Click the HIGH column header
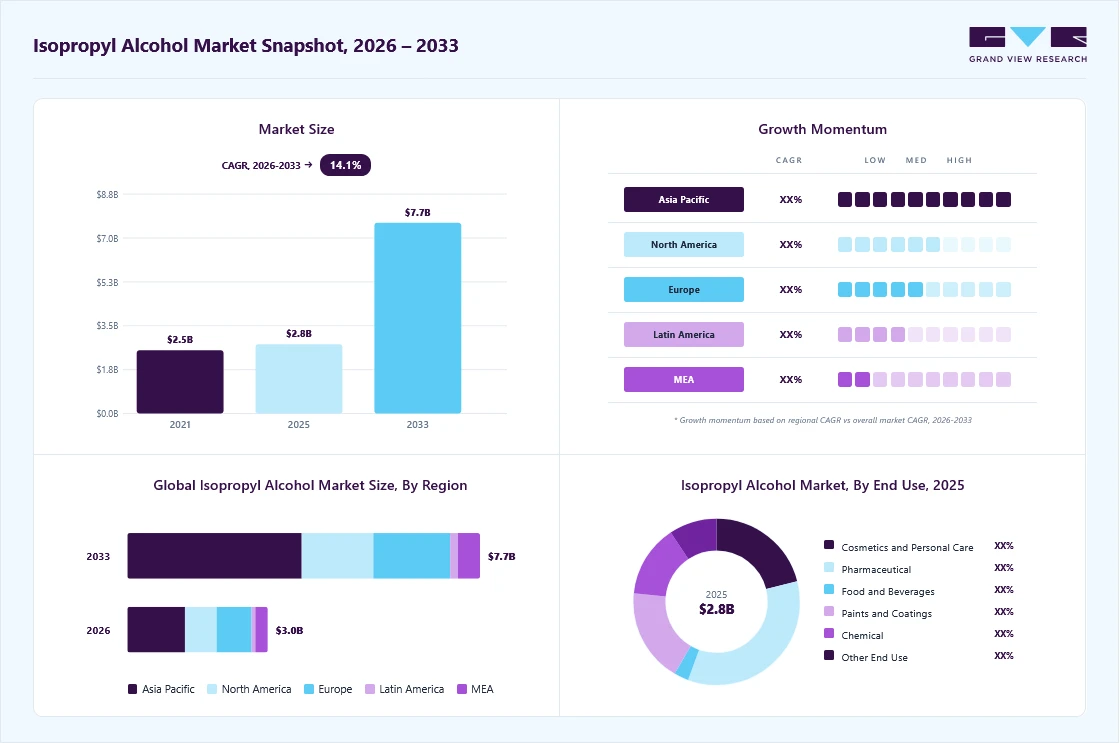Screen dimensions: 1120x743 959,160
